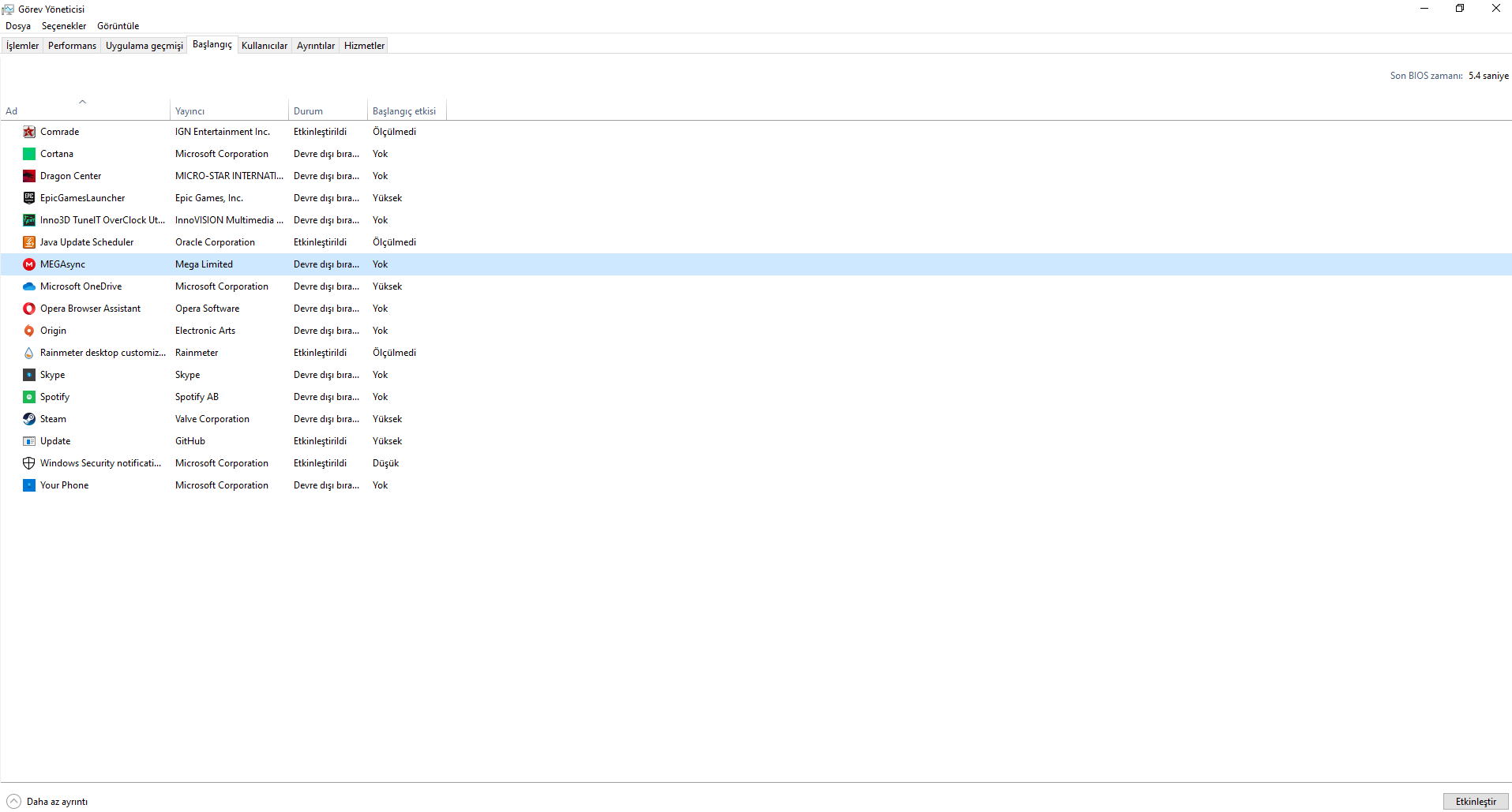
Task: Select the Microsoft OneDrive cloud icon
Action: point(29,286)
